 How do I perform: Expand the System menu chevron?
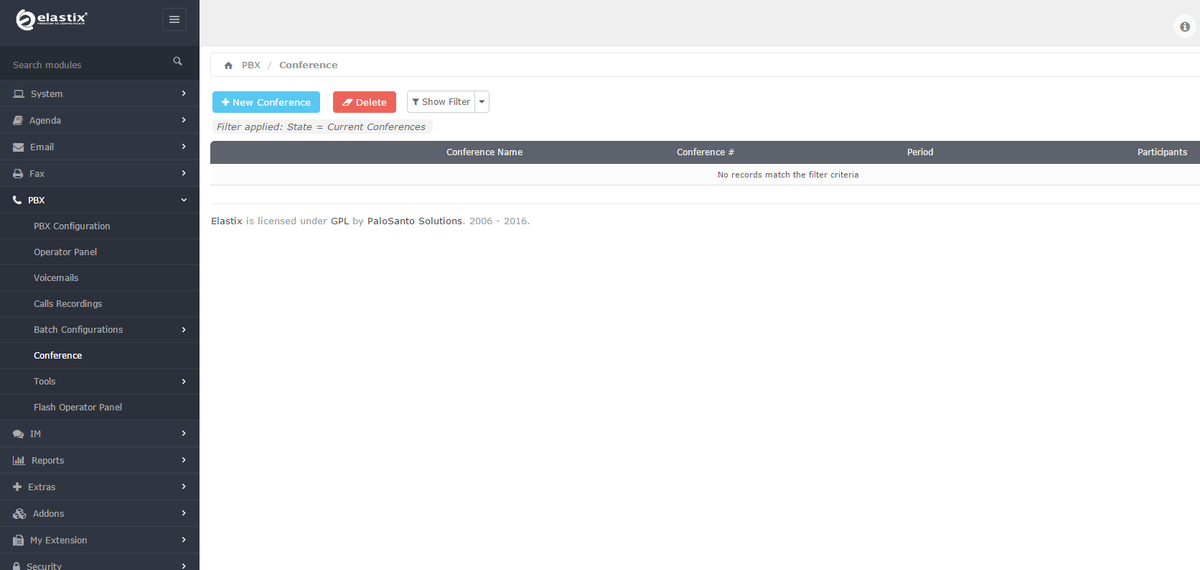tap(184, 93)
